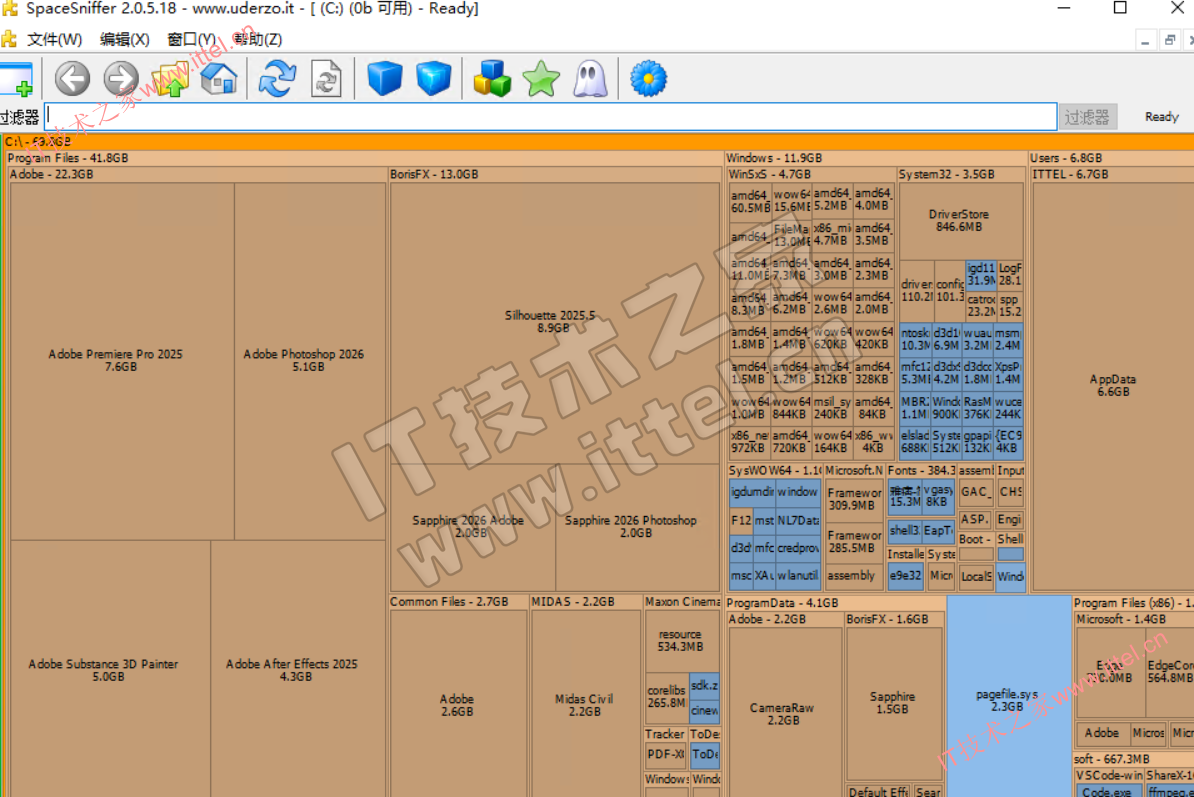Show more detail with second blue cube
1194x797 pixels.
(434, 78)
